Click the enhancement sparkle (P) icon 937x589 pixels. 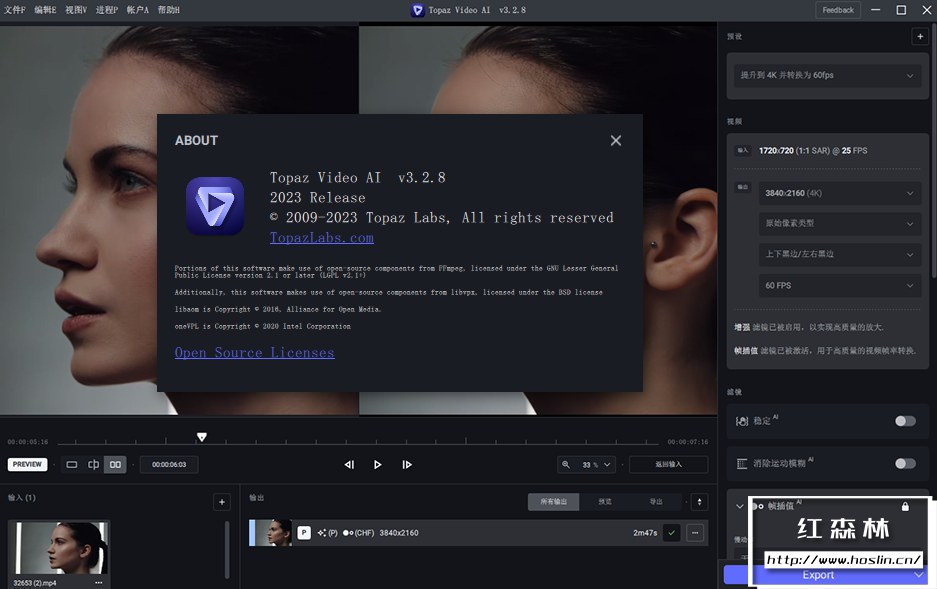click(327, 532)
